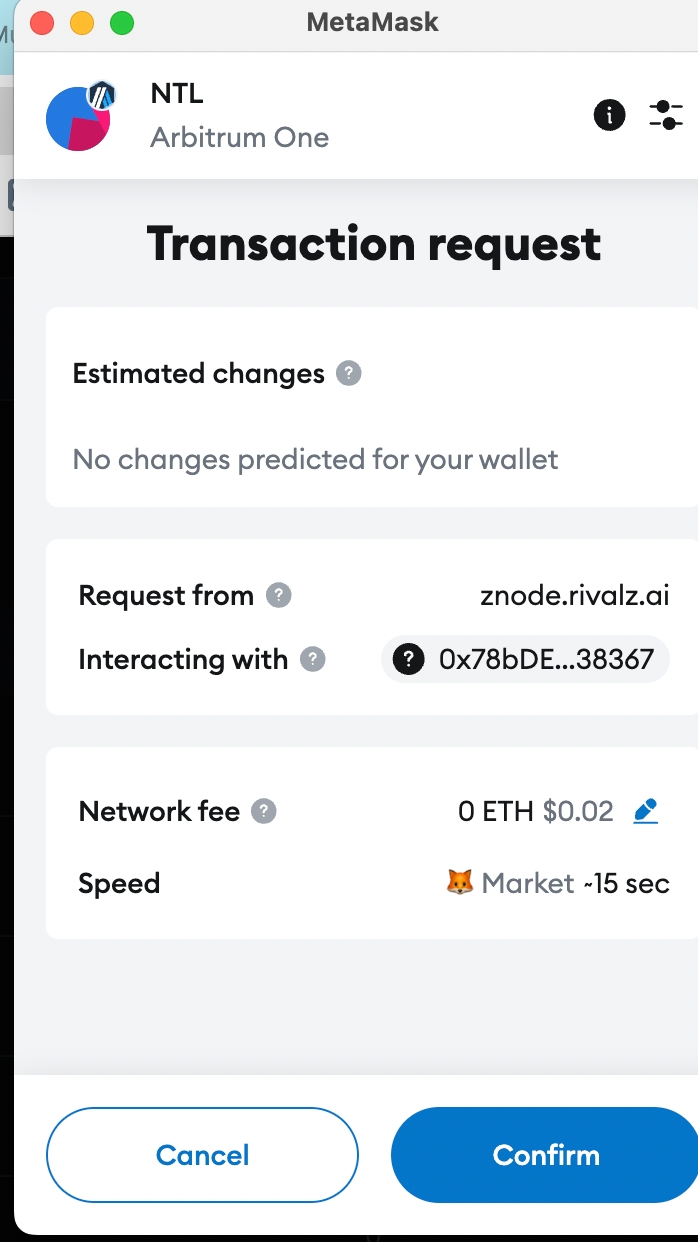
Task: Click the Arbitrum One network label
Action: point(239,137)
